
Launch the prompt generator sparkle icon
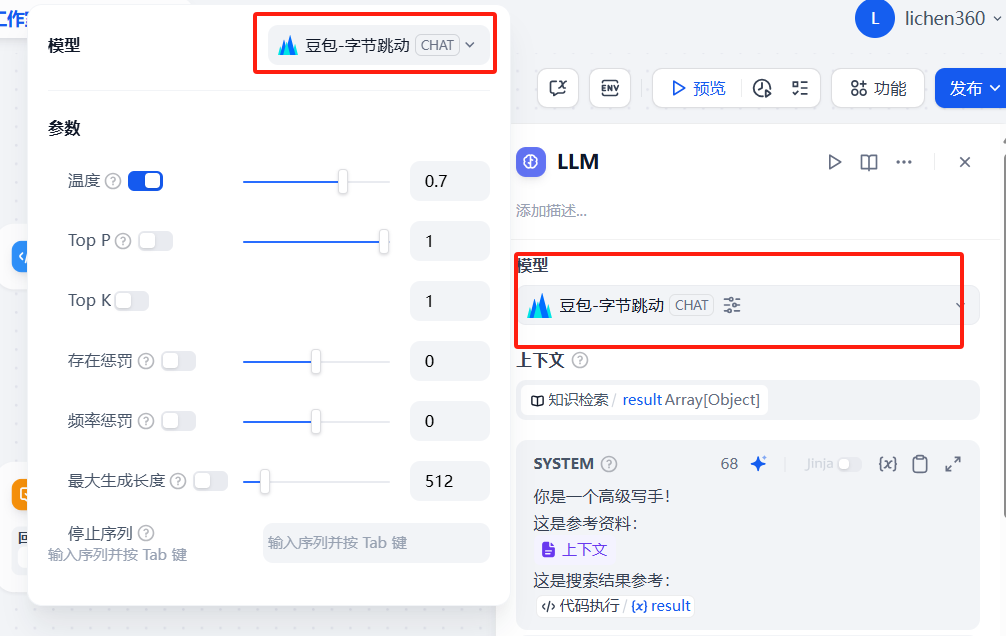pyautogui.click(x=758, y=463)
